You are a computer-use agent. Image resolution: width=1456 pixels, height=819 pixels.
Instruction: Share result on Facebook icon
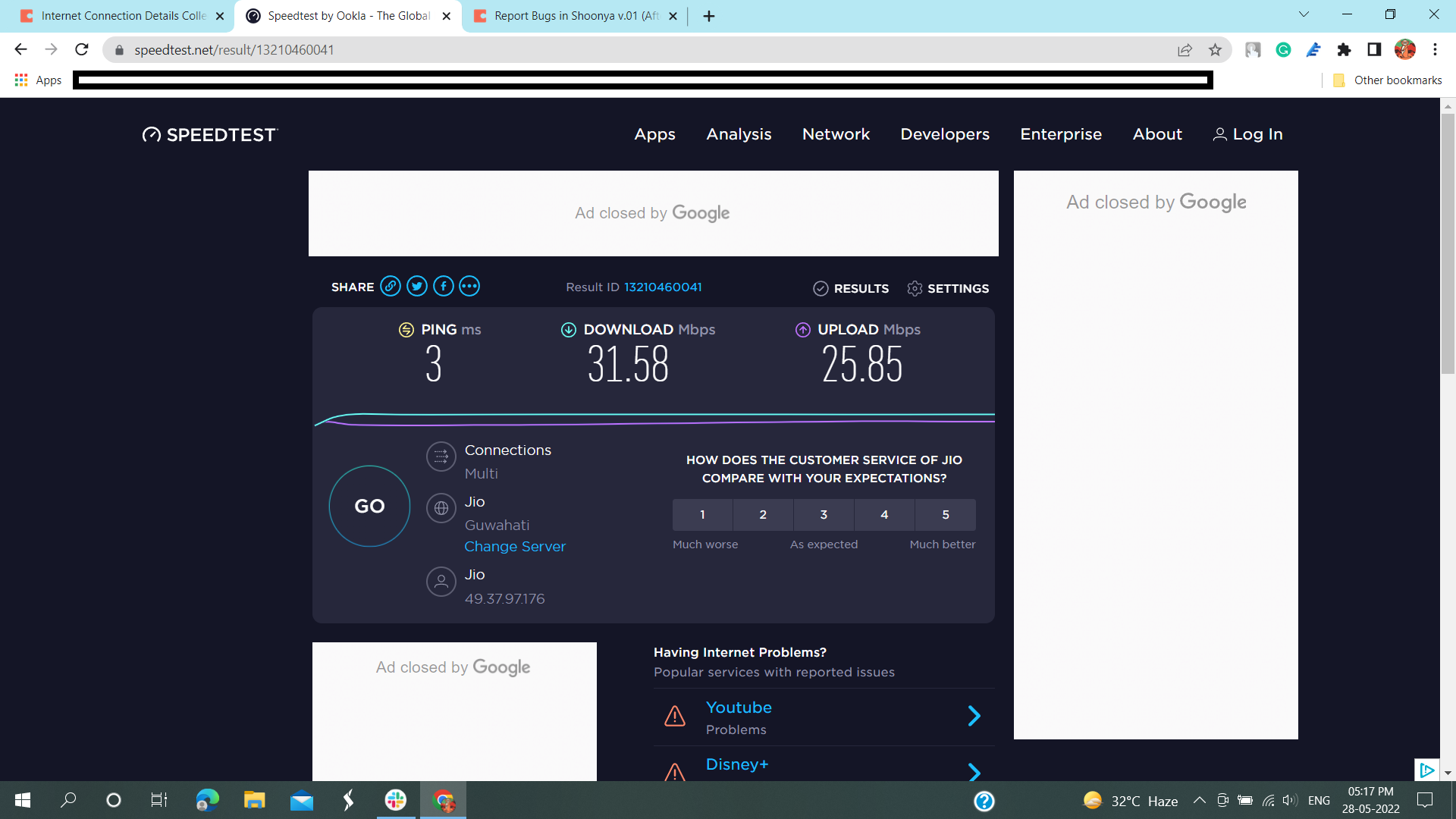coord(444,287)
